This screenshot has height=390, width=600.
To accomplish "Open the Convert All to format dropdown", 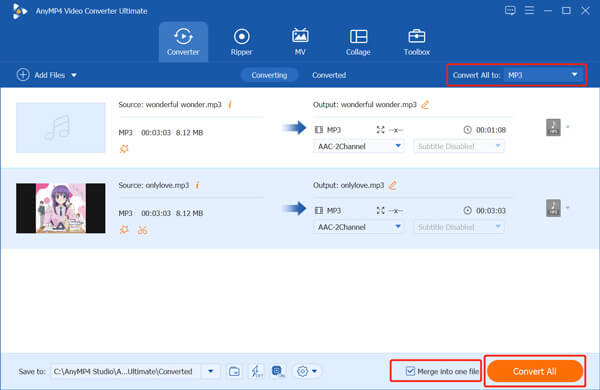I will point(543,75).
